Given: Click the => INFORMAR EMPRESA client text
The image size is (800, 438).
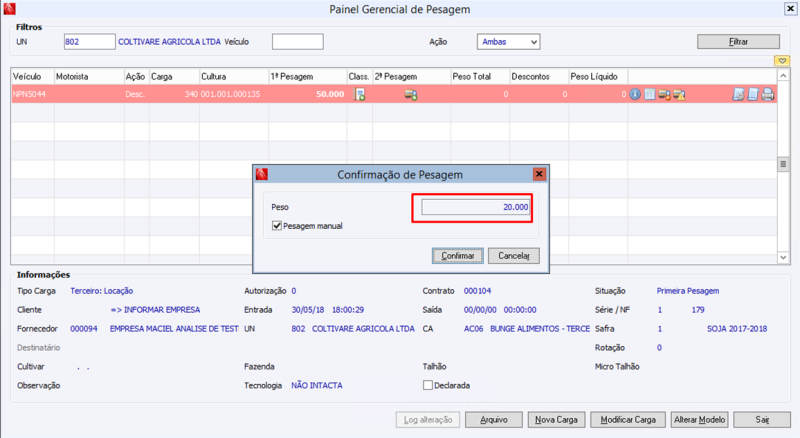Looking at the screenshot, I should [155, 310].
